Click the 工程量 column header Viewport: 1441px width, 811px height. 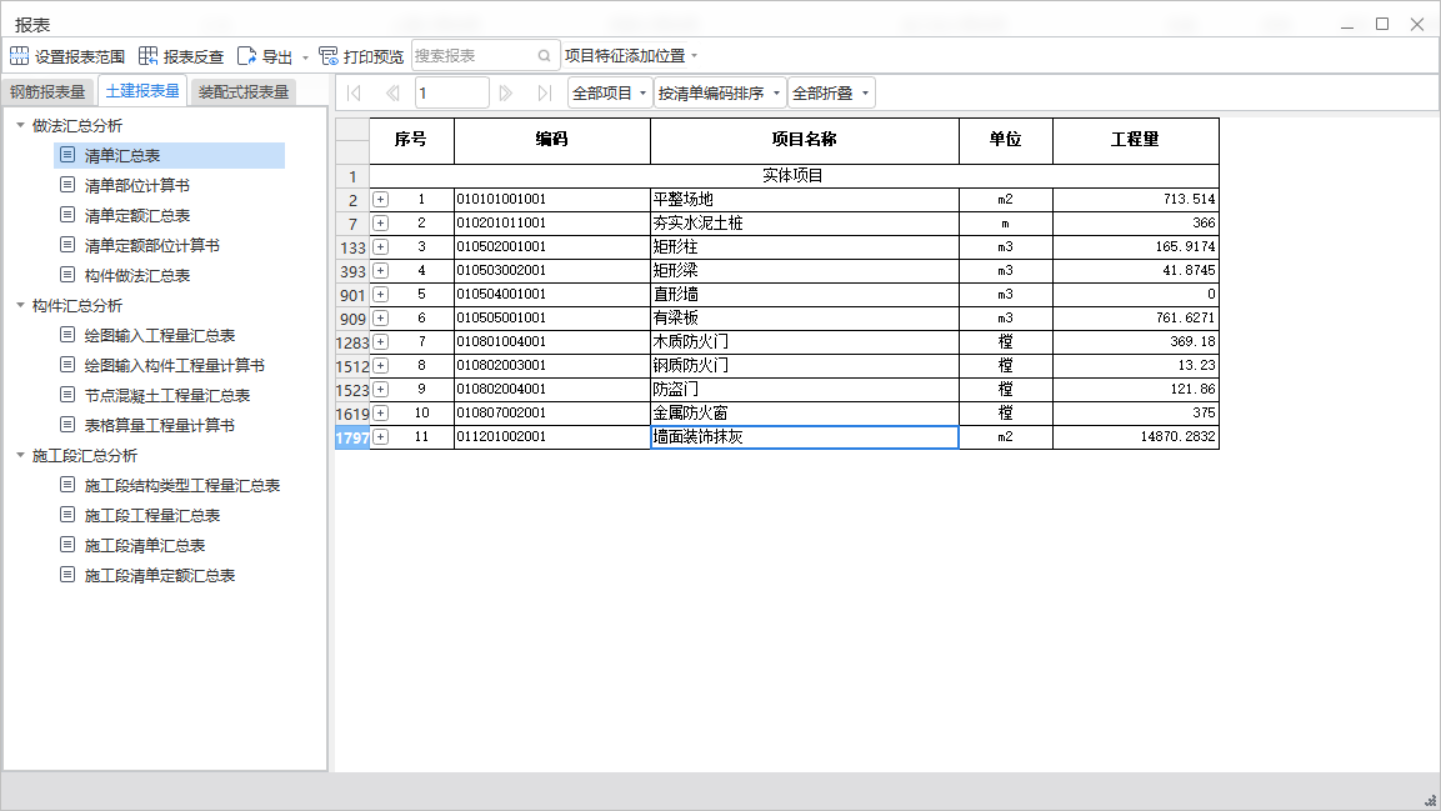click(x=1136, y=140)
